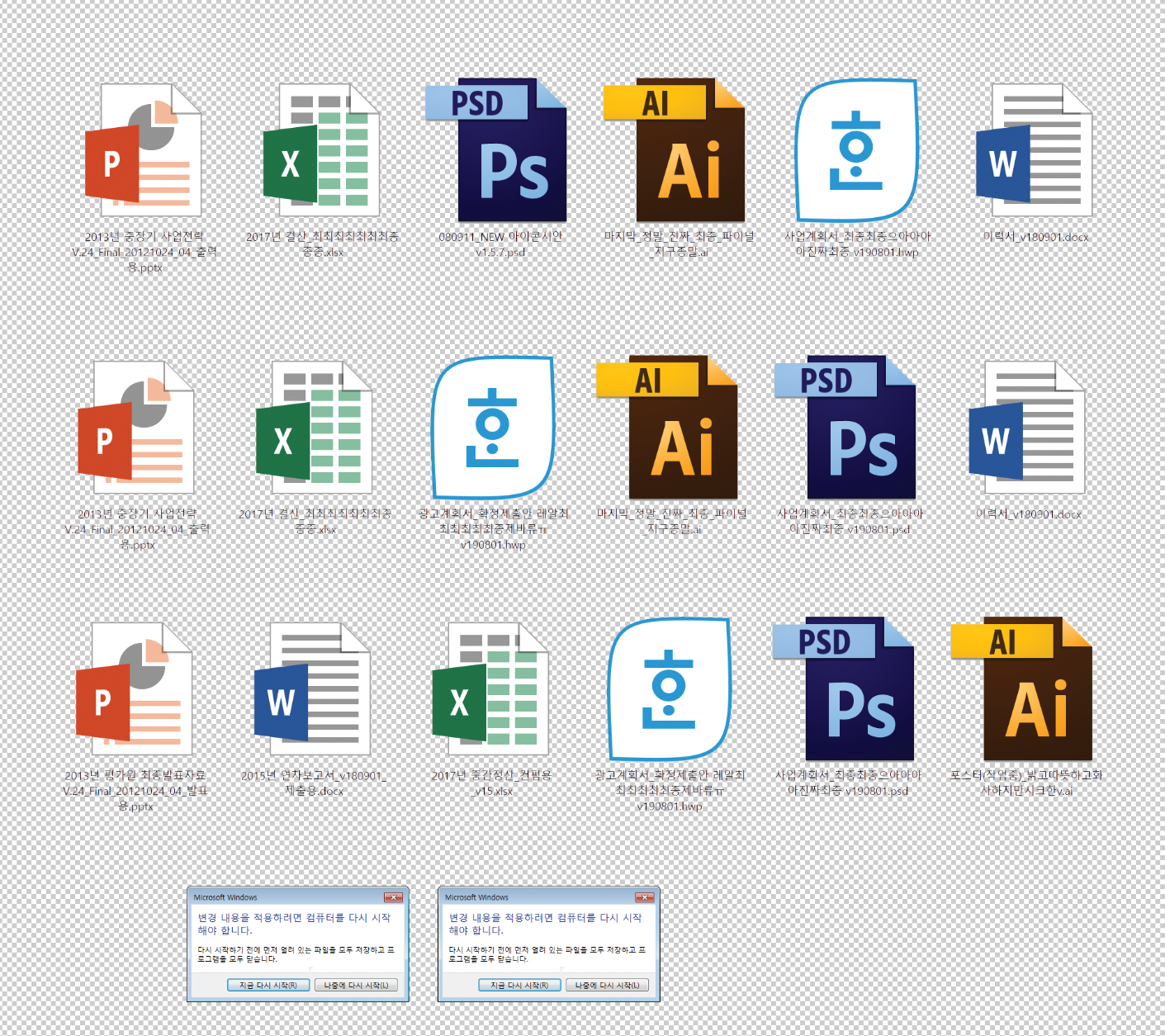
Task: Select top-row 2017년 결산 .xlsx Excel icon
Action: [321, 151]
